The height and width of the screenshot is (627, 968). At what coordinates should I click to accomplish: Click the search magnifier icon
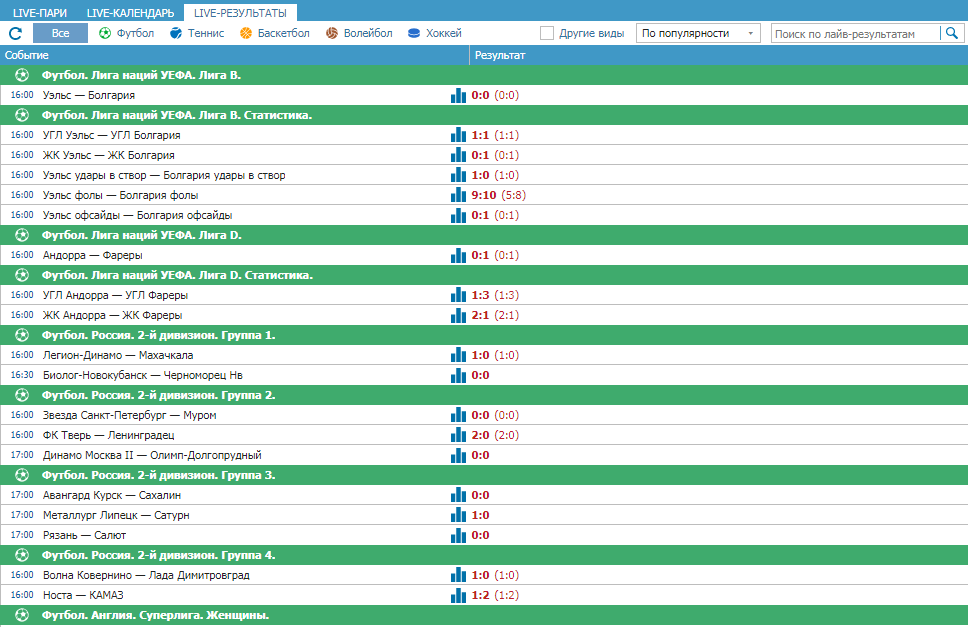coord(951,33)
